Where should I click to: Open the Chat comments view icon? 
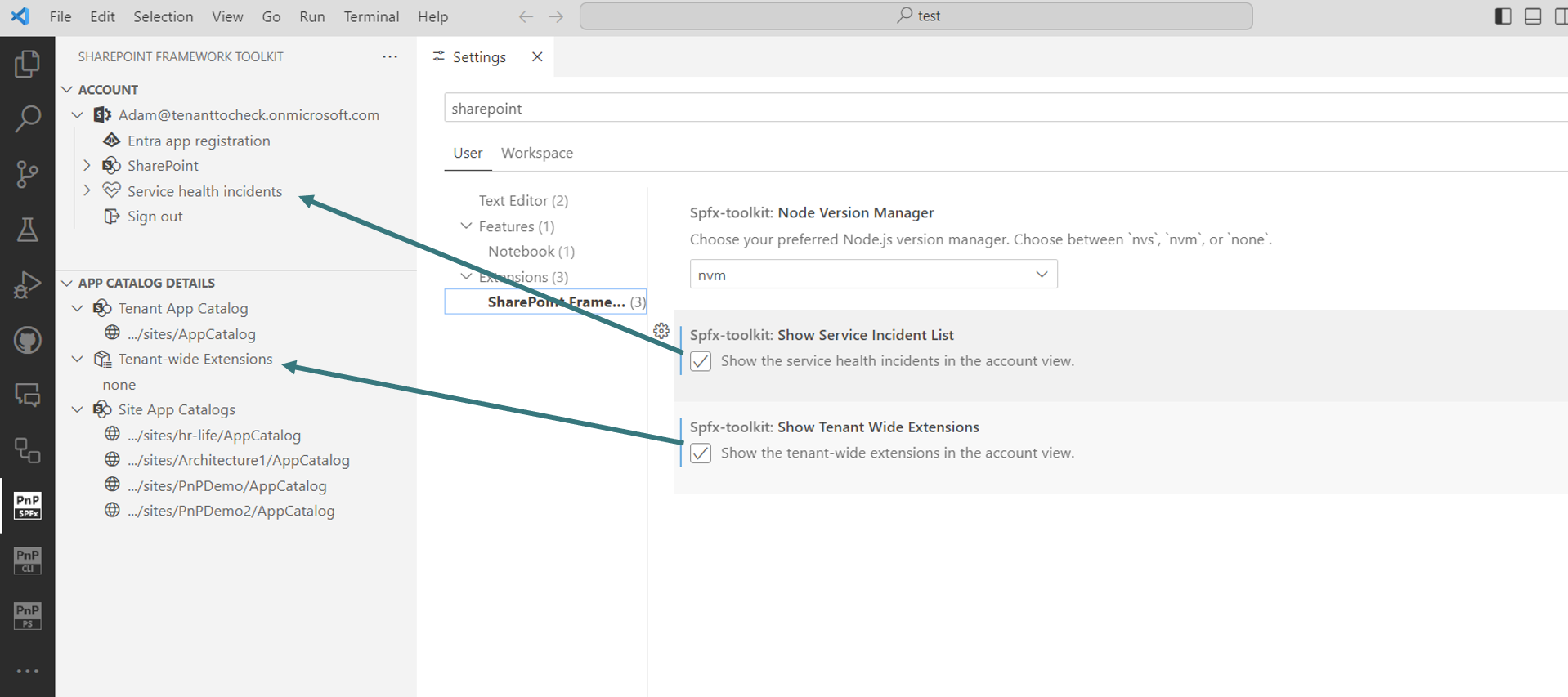[27, 395]
